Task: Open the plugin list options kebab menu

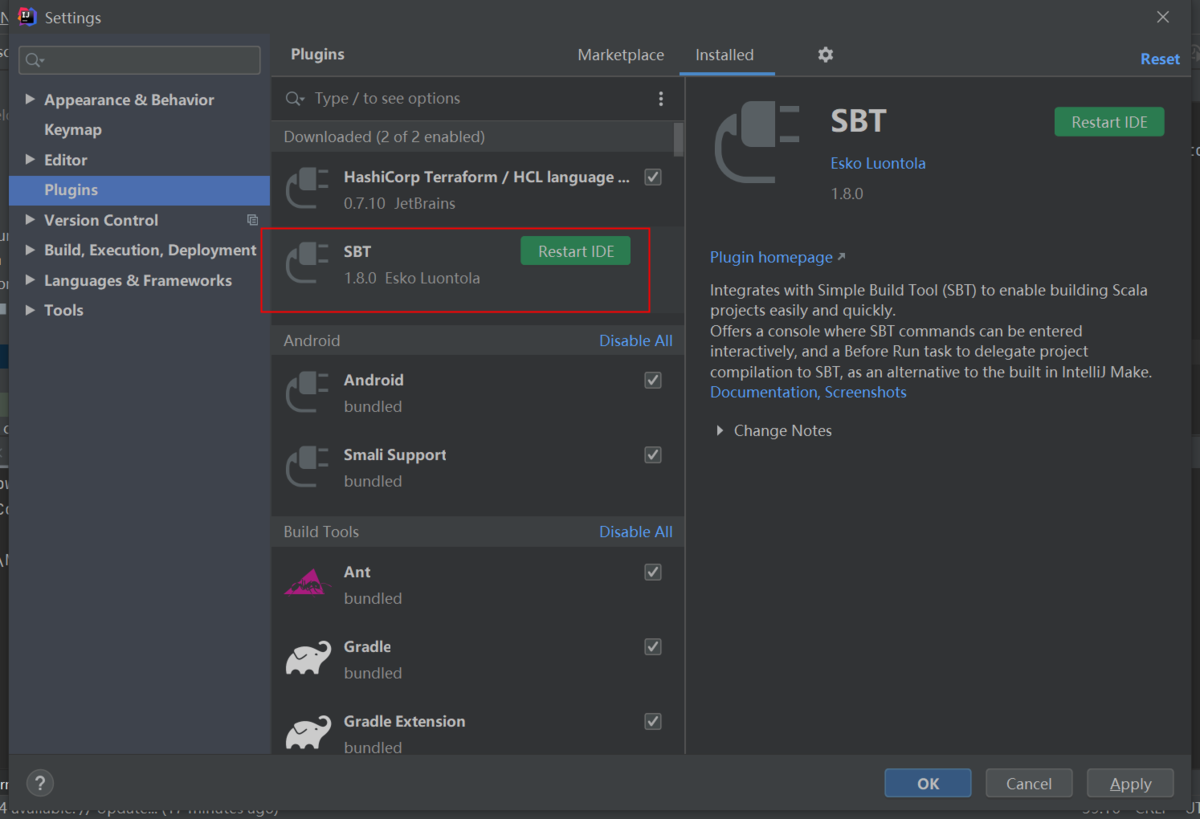Action: pos(660,98)
